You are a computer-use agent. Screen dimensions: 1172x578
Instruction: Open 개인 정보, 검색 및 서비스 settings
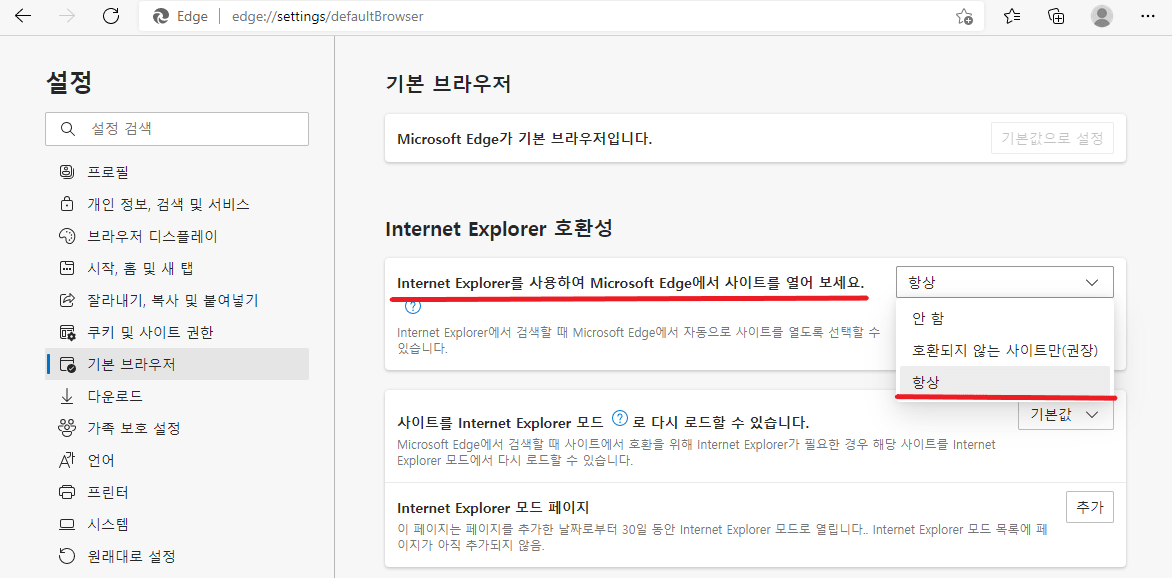[x=177, y=204]
